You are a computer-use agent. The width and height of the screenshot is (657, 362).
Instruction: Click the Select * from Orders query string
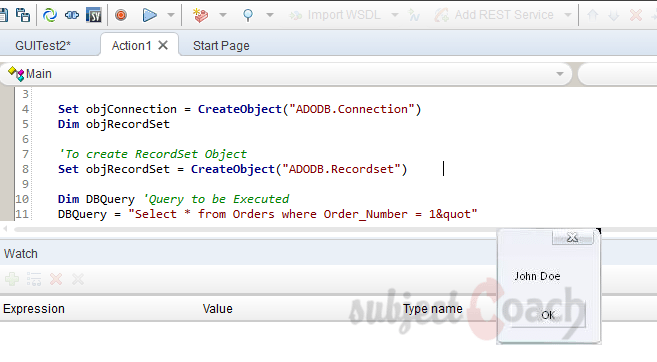coord(303,214)
